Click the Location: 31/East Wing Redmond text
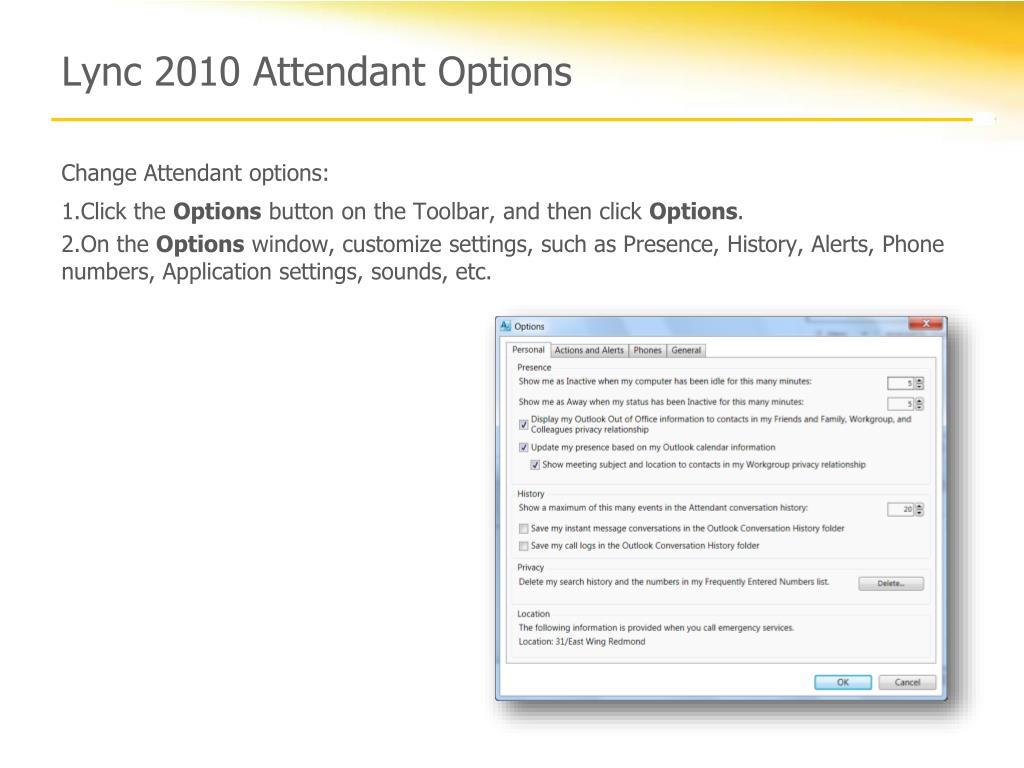1024x768 pixels. click(582, 642)
